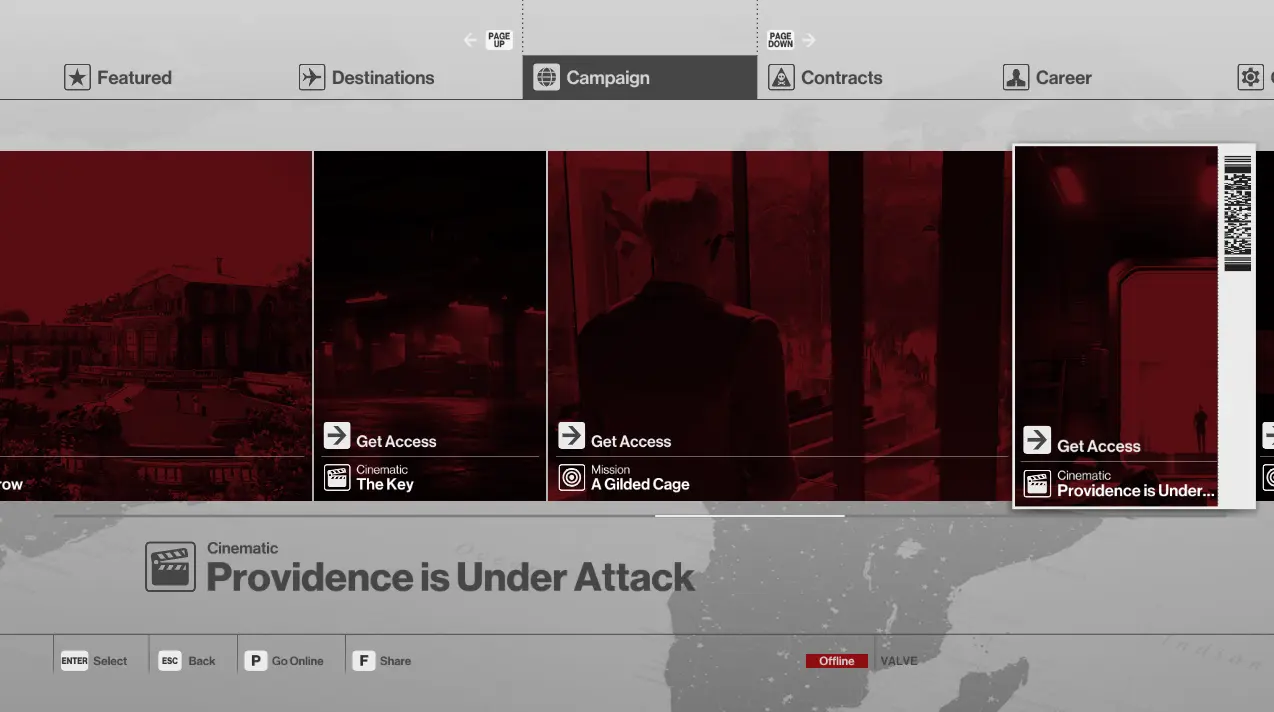This screenshot has height=712, width=1274.
Task: Click Get Access arrow on The Key
Action: (337, 436)
